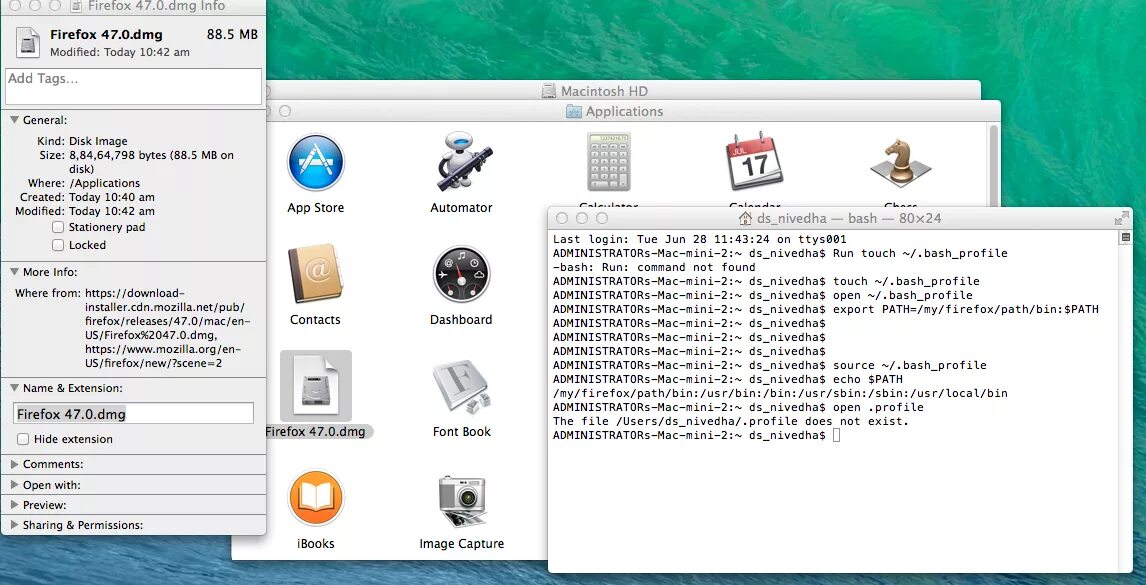Select the Firefox 47.0.dmg file icon
Screen dimensions: 1146x585
(x=316, y=385)
